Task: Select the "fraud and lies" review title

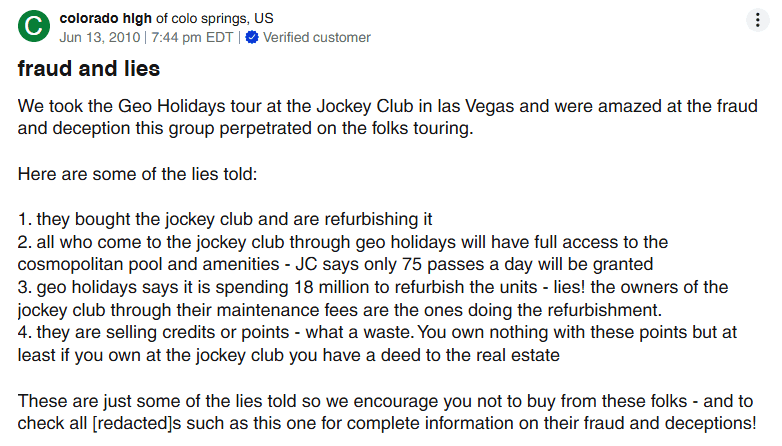Action: tap(88, 71)
